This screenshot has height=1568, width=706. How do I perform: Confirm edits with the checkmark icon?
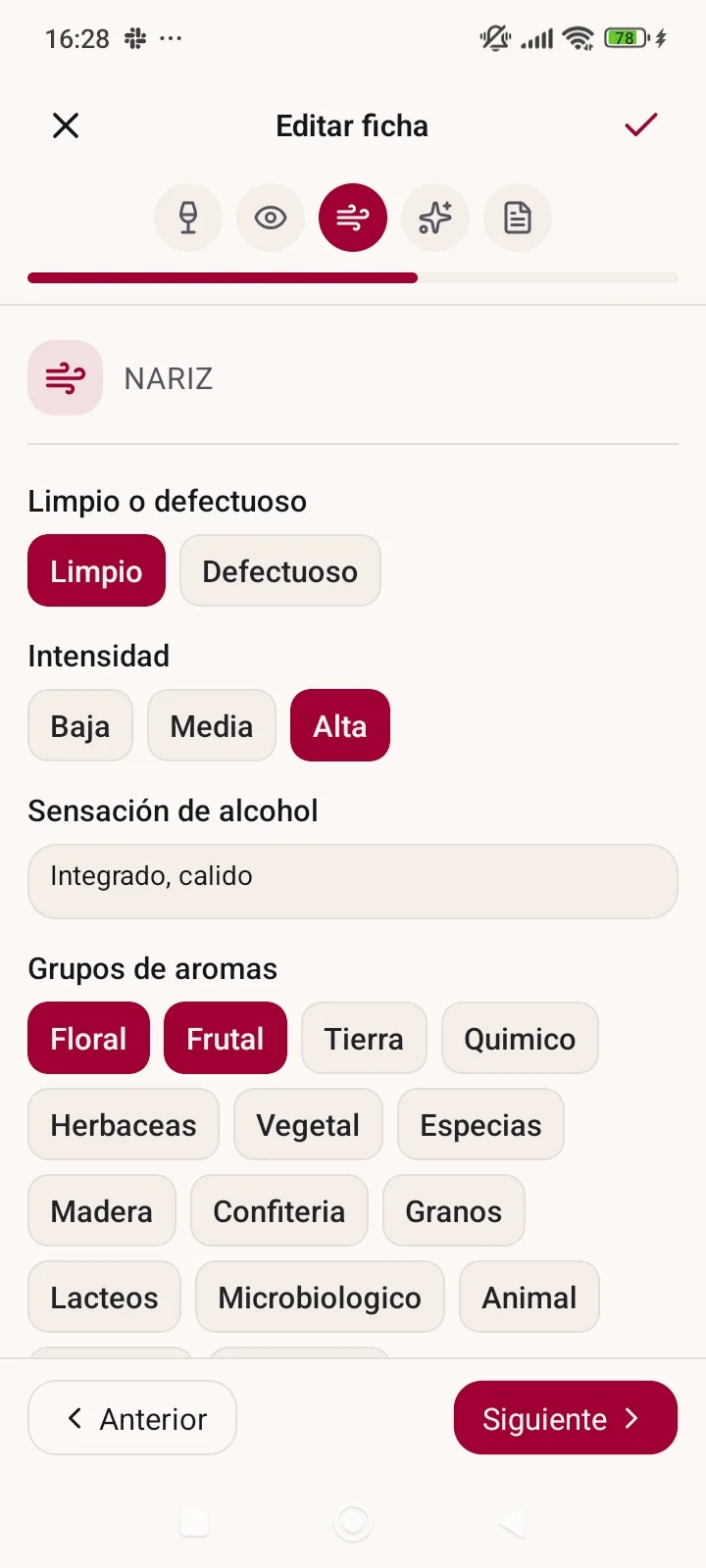(640, 125)
